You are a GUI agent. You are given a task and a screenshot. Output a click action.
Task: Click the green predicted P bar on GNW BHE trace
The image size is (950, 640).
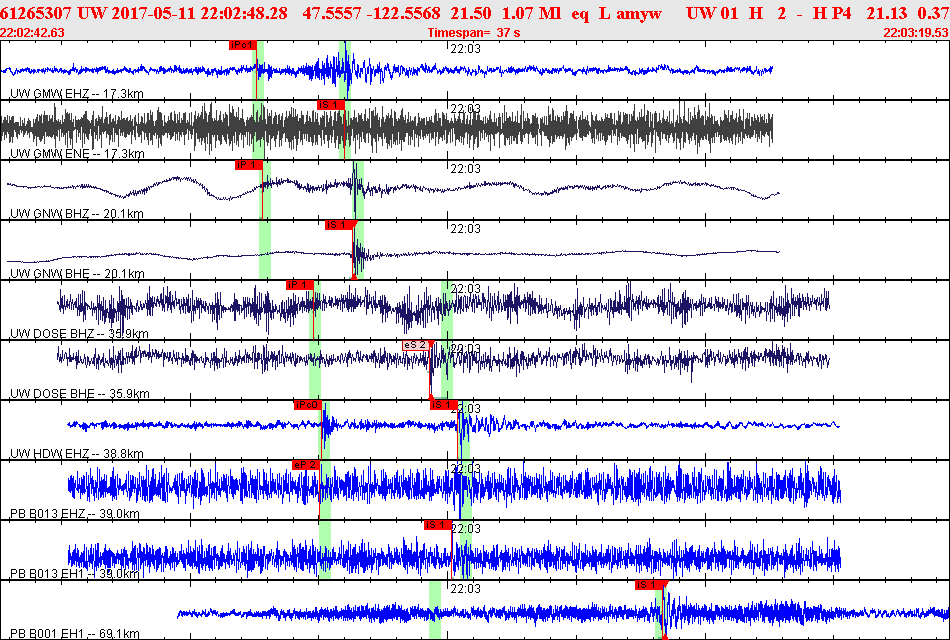(265, 250)
